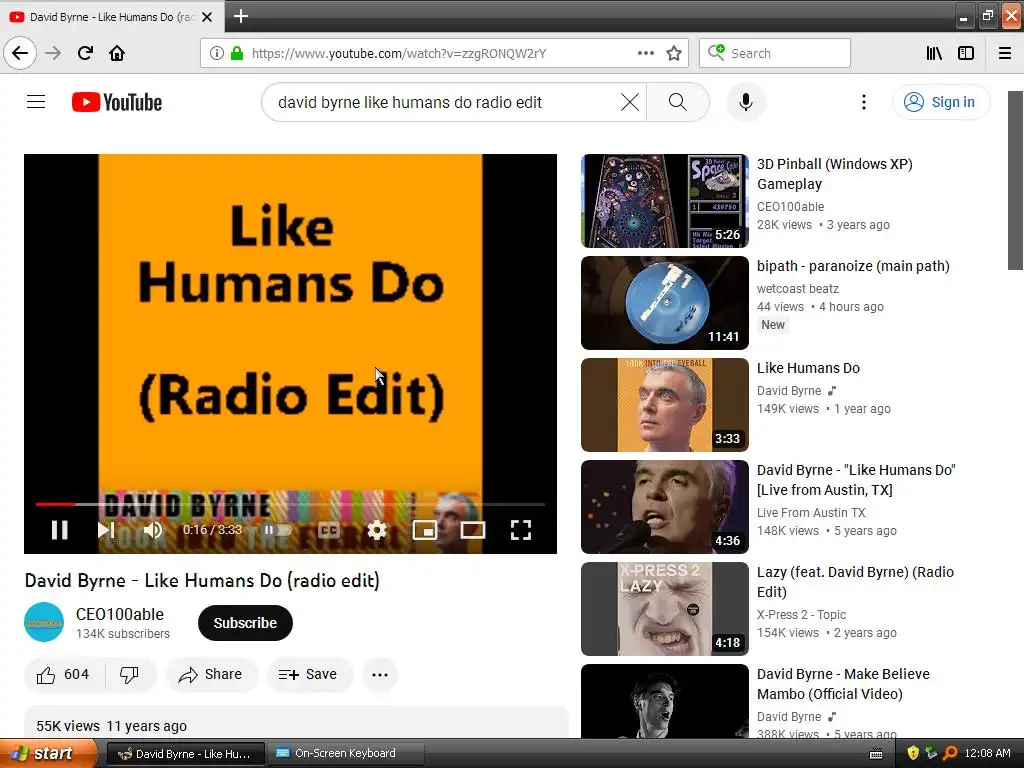
Task: Open more actions under the video
Action: [x=379, y=675]
